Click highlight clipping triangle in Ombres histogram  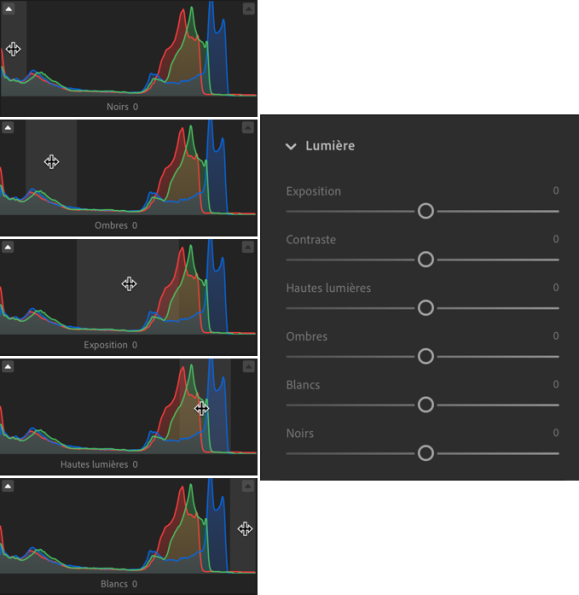[x=248, y=128]
